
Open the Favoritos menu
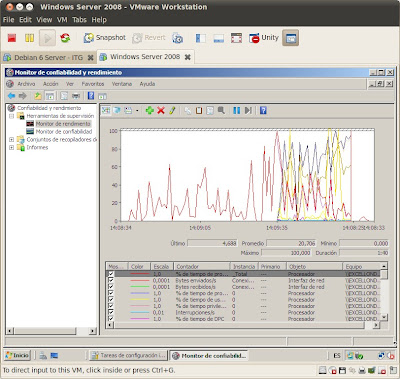[x=93, y=84]
